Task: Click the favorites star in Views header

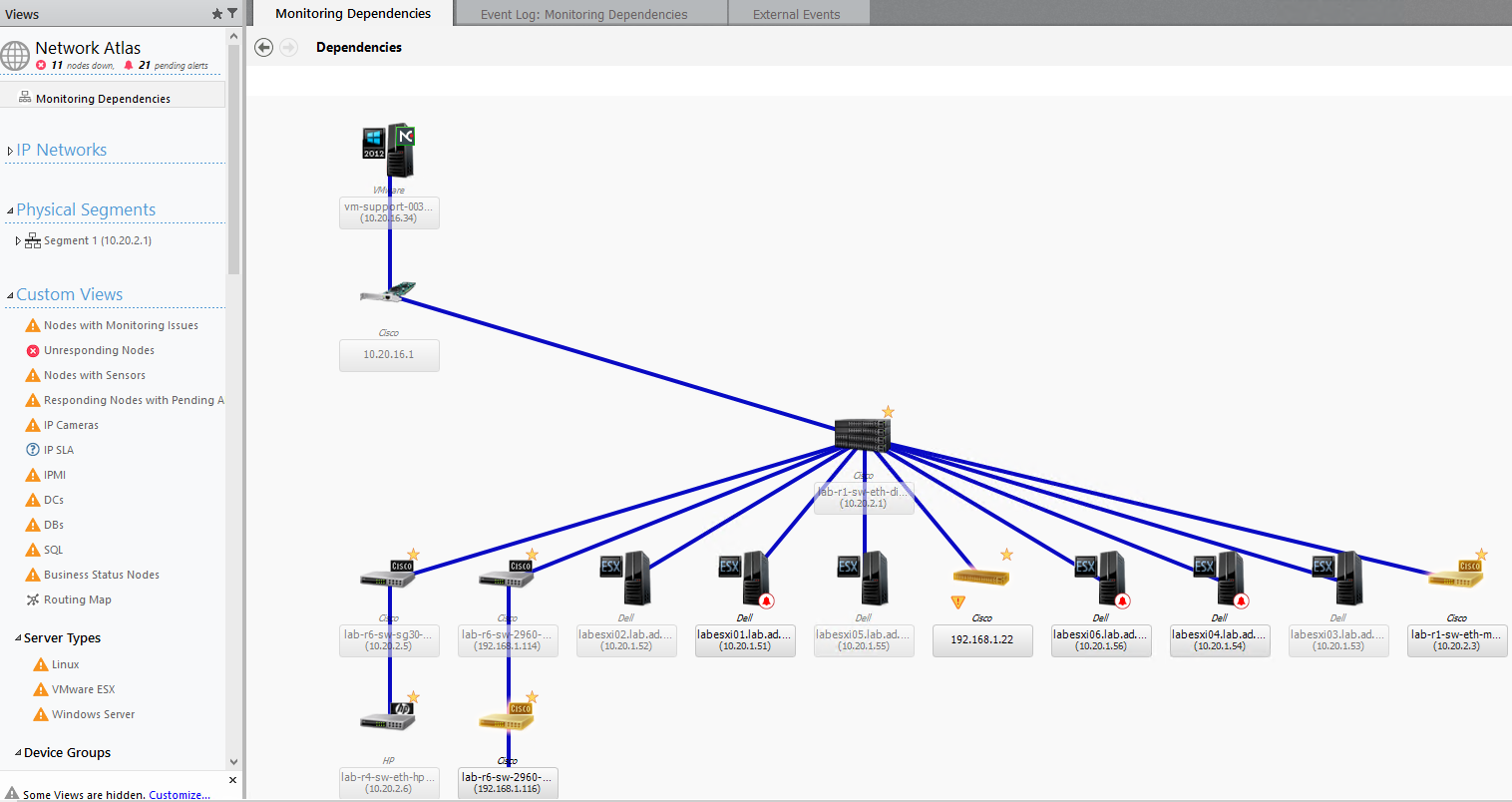Action: 217,14
